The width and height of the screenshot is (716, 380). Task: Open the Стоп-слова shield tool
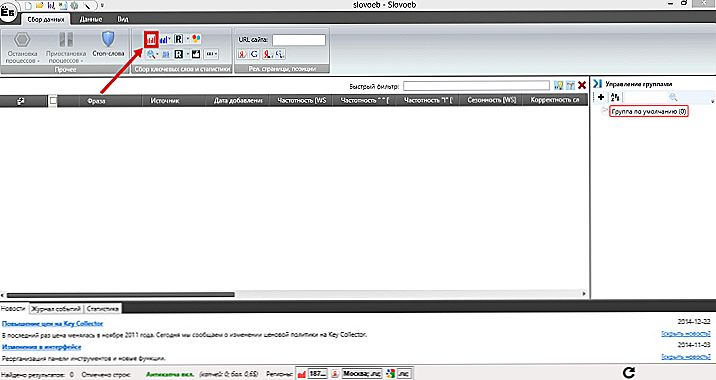click(x=108, y=44)
